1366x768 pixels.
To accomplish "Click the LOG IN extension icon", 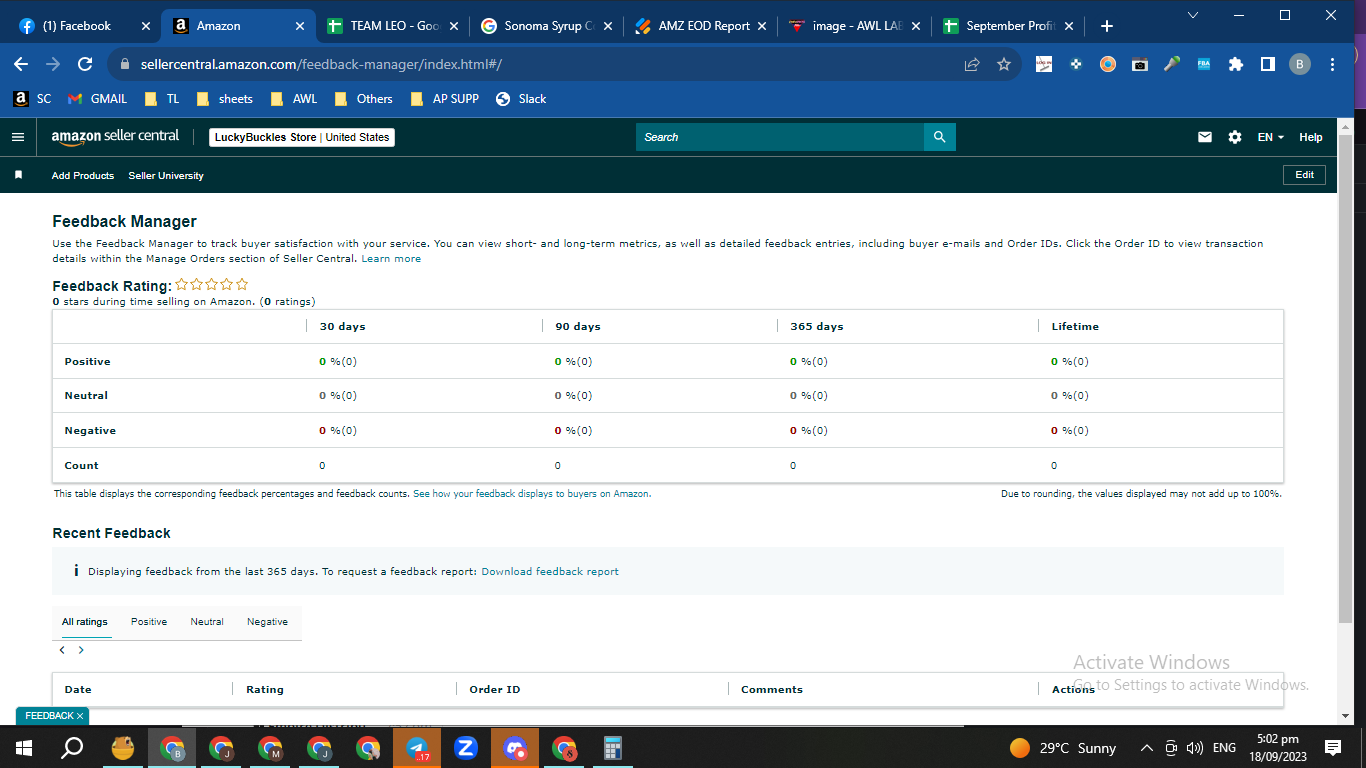I will (1044, 64).
